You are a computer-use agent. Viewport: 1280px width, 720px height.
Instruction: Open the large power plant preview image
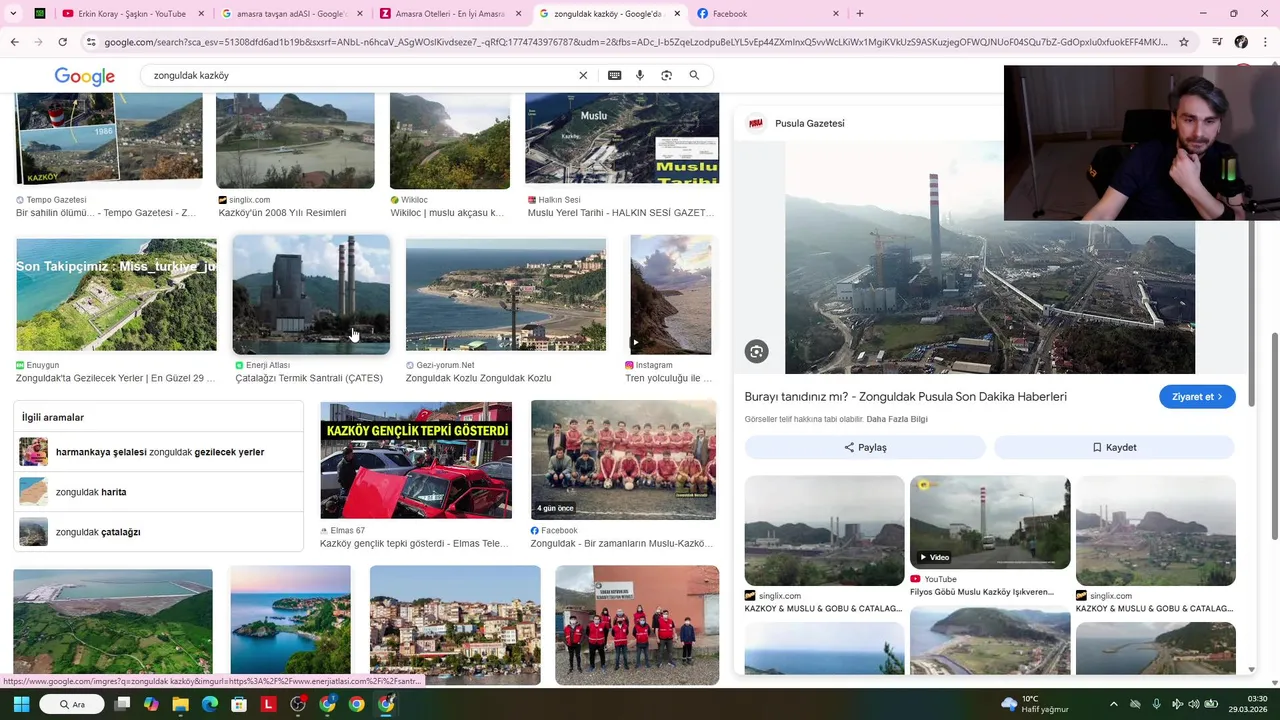[990, 257]
